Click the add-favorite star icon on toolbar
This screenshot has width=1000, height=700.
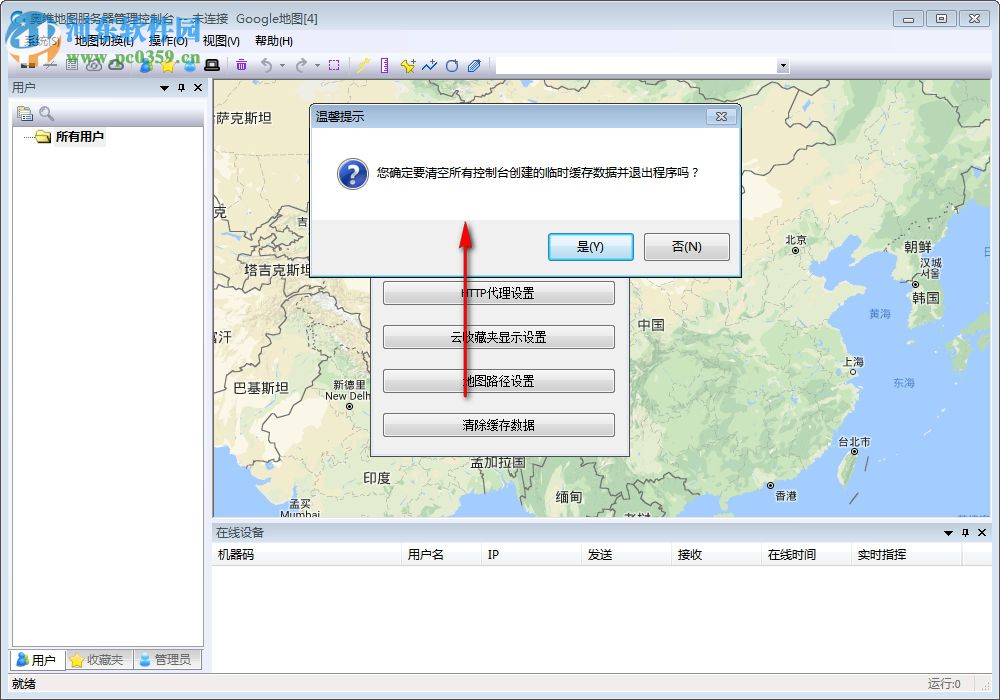tap(410, 65)
